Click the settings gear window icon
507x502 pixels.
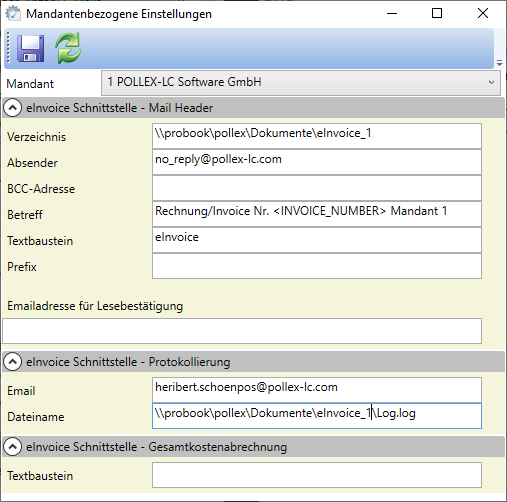pos(13,14)
